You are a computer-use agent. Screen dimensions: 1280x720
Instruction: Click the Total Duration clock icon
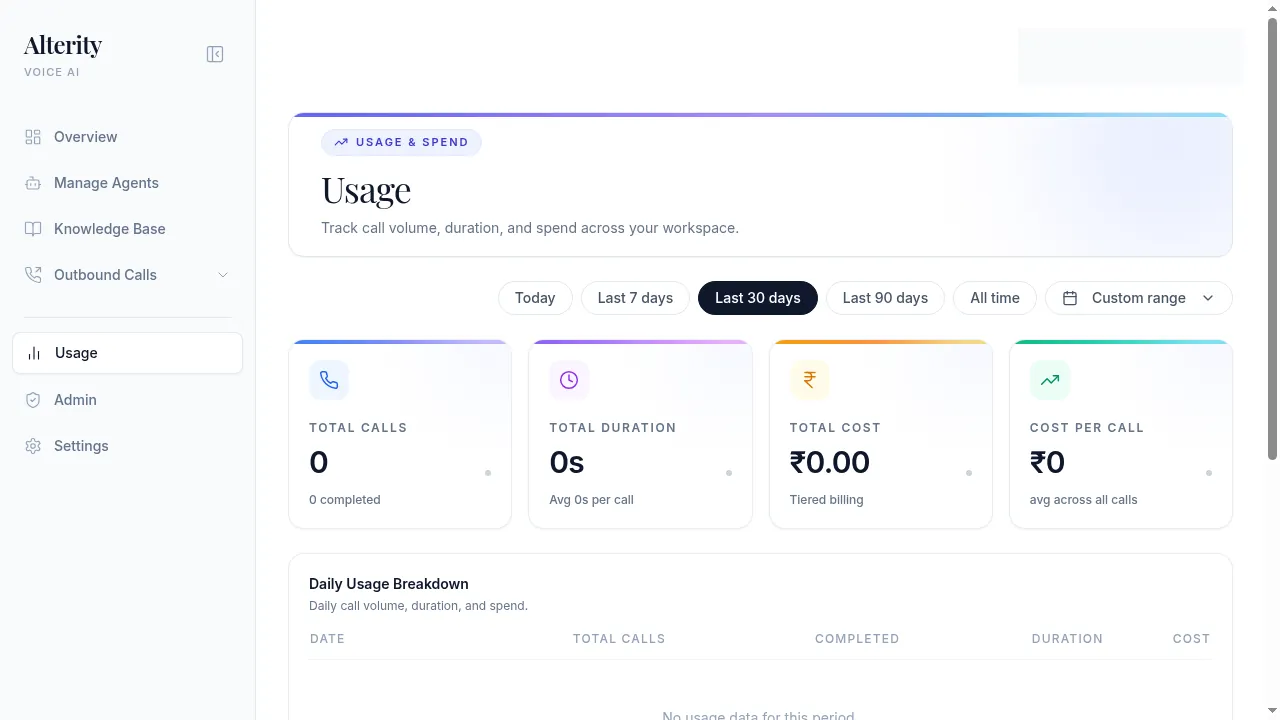pos(569,380)
